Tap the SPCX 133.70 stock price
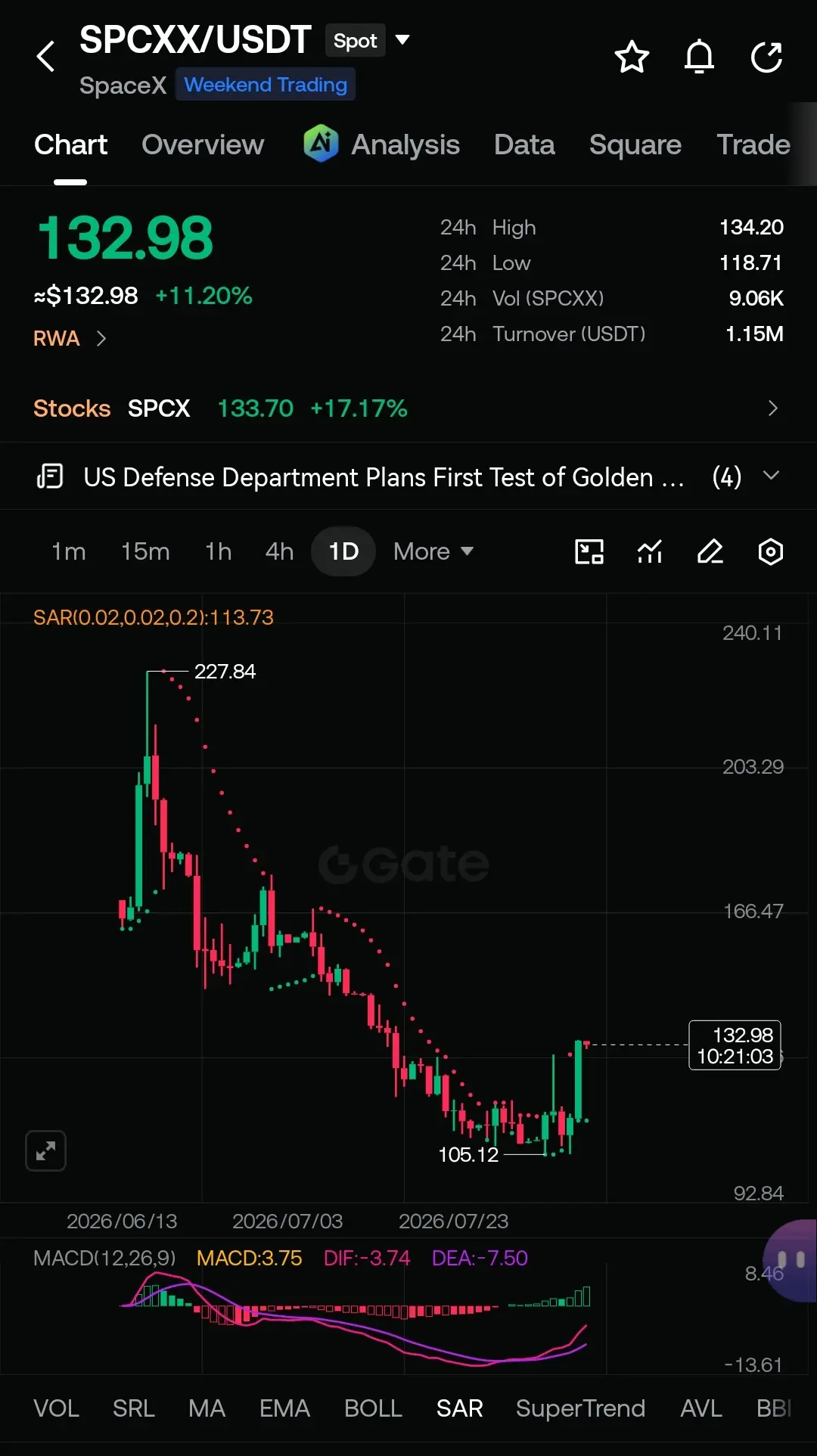 [x=255, y=408]
